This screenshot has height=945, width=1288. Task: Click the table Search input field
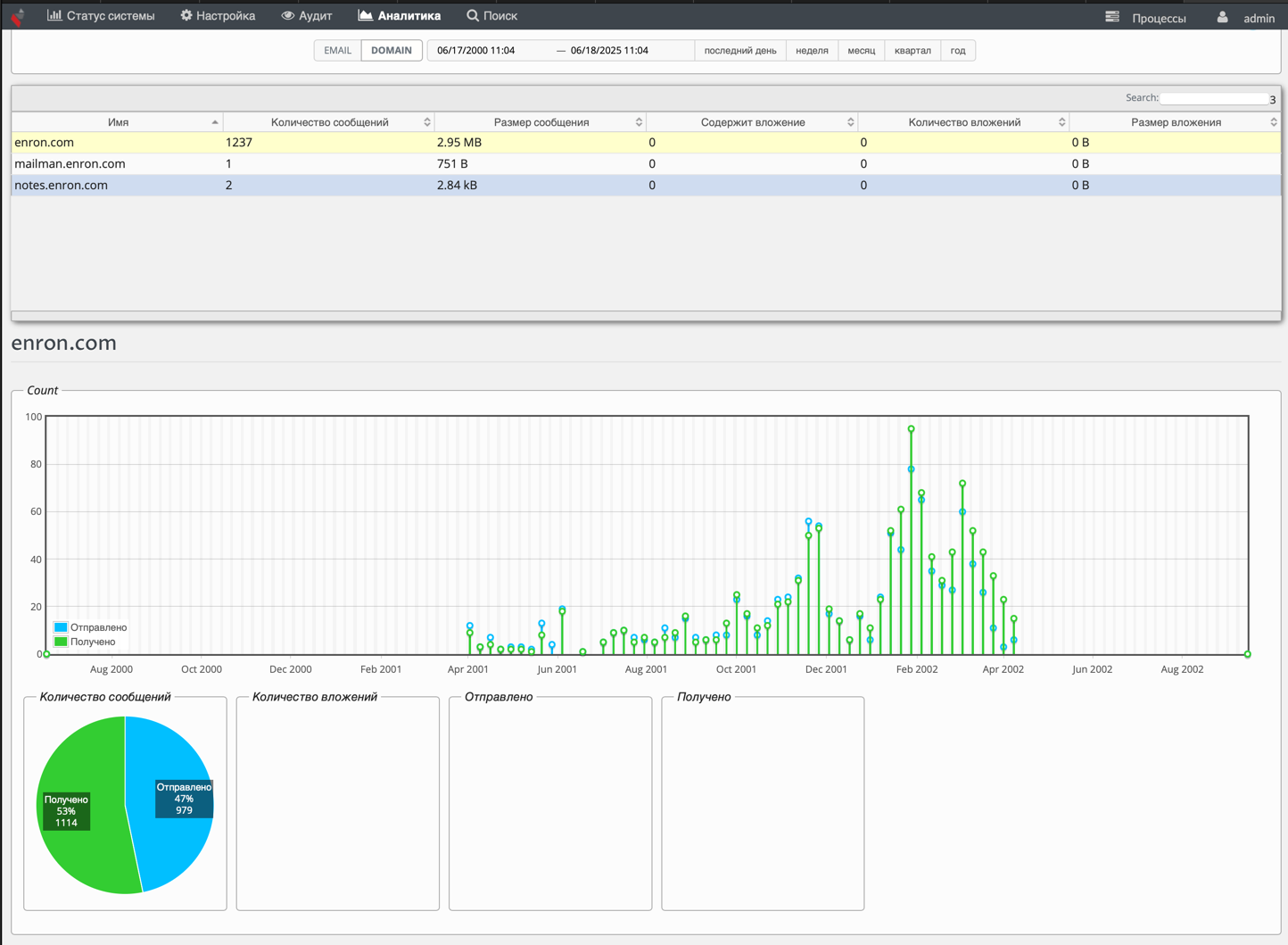[x=1214, y=98]
